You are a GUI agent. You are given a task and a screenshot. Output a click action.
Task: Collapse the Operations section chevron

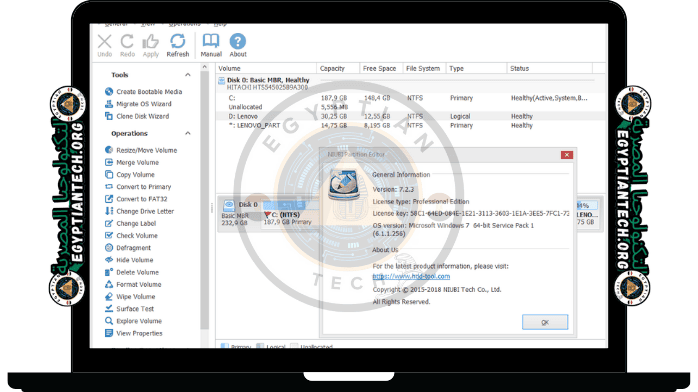point(188,133)
